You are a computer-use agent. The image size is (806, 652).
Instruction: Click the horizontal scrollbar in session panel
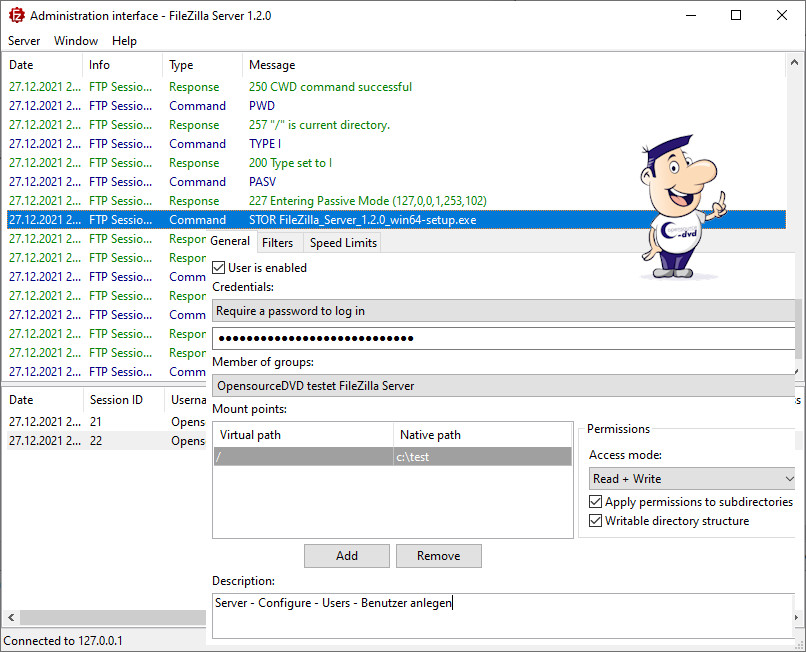coord(100,617)
